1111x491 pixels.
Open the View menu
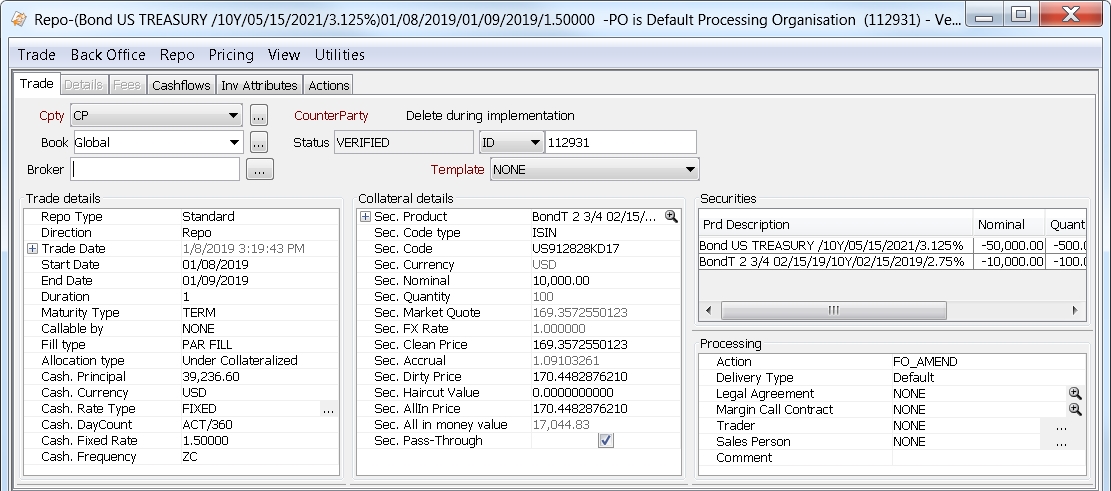click(x=283, y=55)
